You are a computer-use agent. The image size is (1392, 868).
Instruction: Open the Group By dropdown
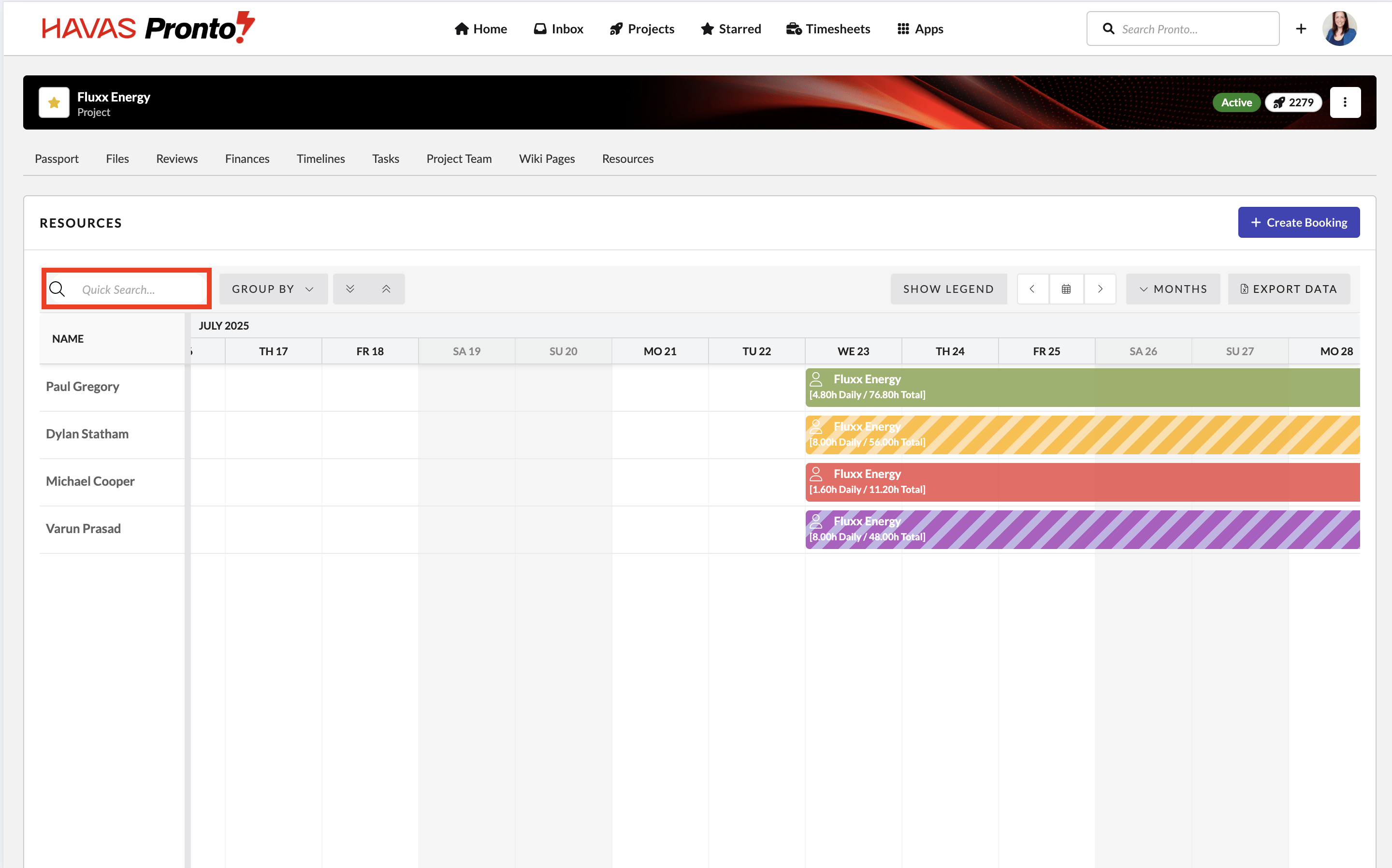(x=273, y=289)
